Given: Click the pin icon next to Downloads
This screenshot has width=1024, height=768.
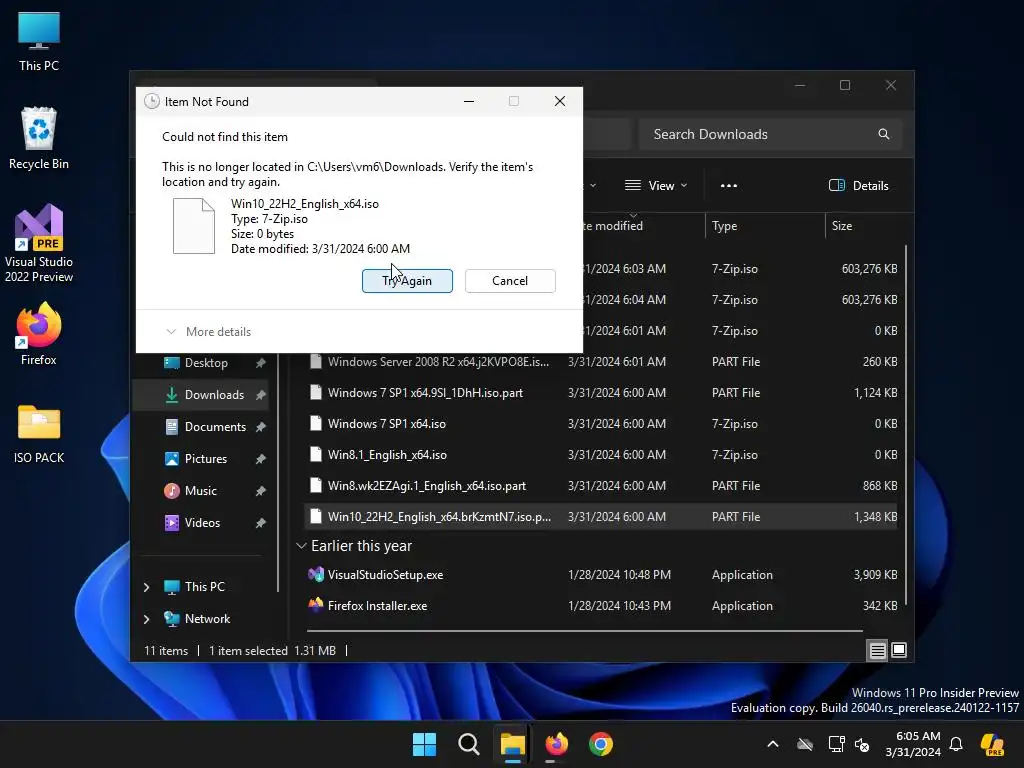Looking at the screenshot, I should click(260, 394).
